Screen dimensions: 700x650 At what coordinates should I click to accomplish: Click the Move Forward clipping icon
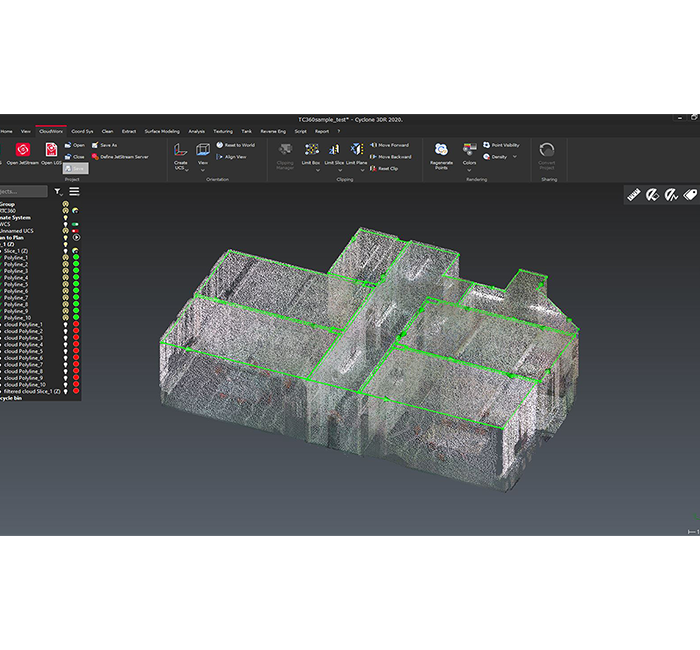373,145
